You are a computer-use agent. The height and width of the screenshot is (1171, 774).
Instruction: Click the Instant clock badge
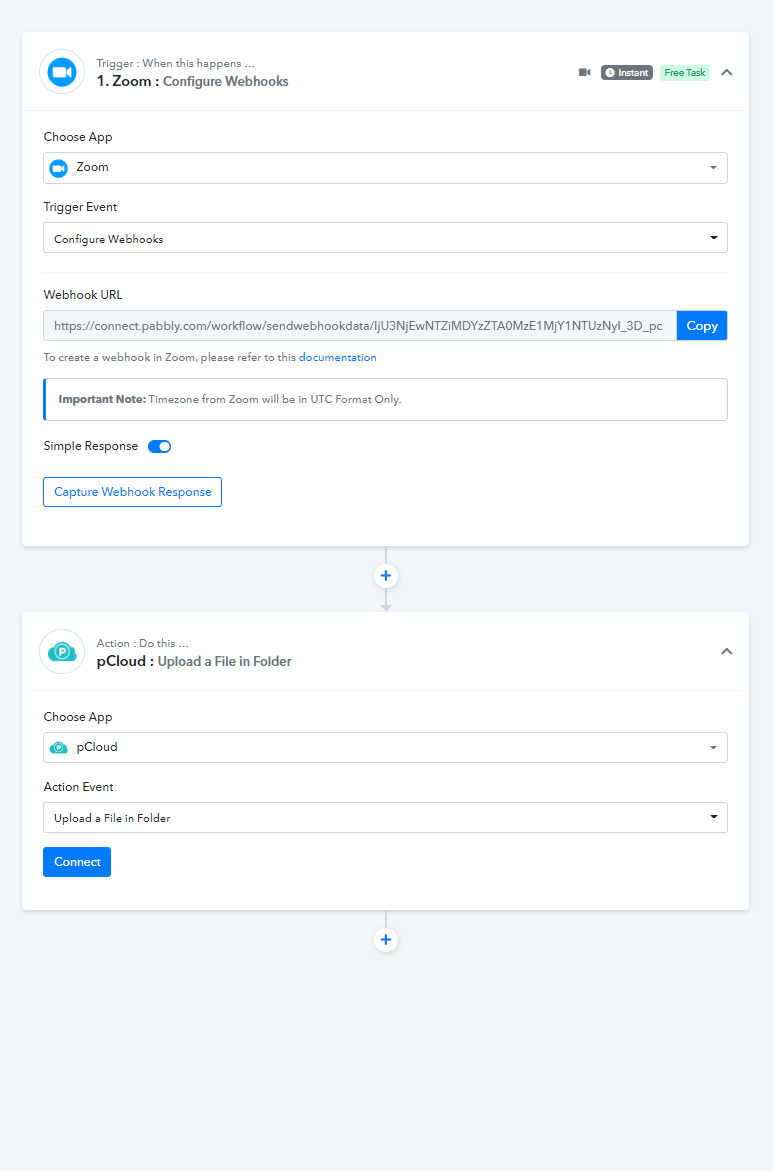click(627, 72)
